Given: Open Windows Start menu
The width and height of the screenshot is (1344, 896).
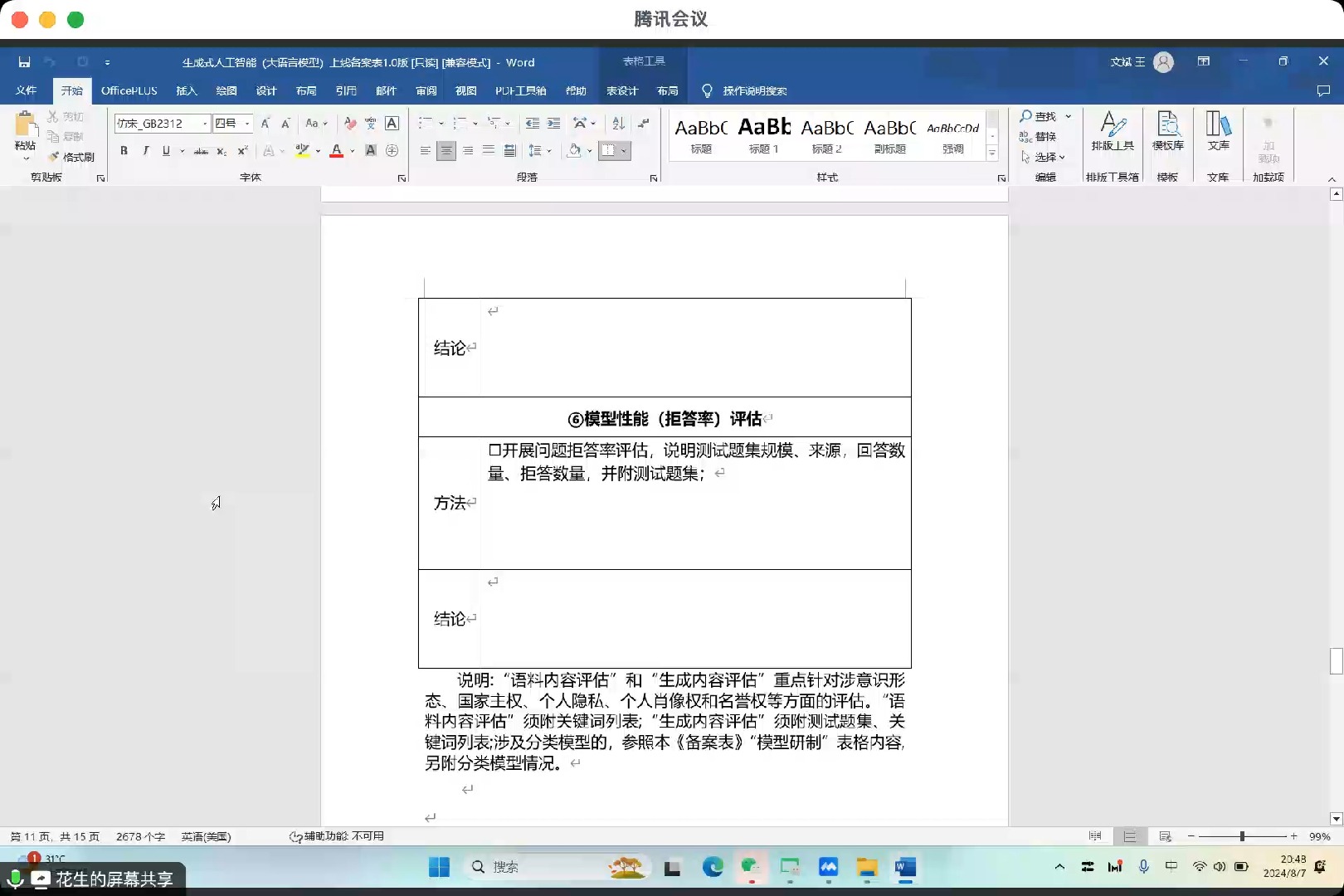Looking at the screenshot, I should (439, 867).
